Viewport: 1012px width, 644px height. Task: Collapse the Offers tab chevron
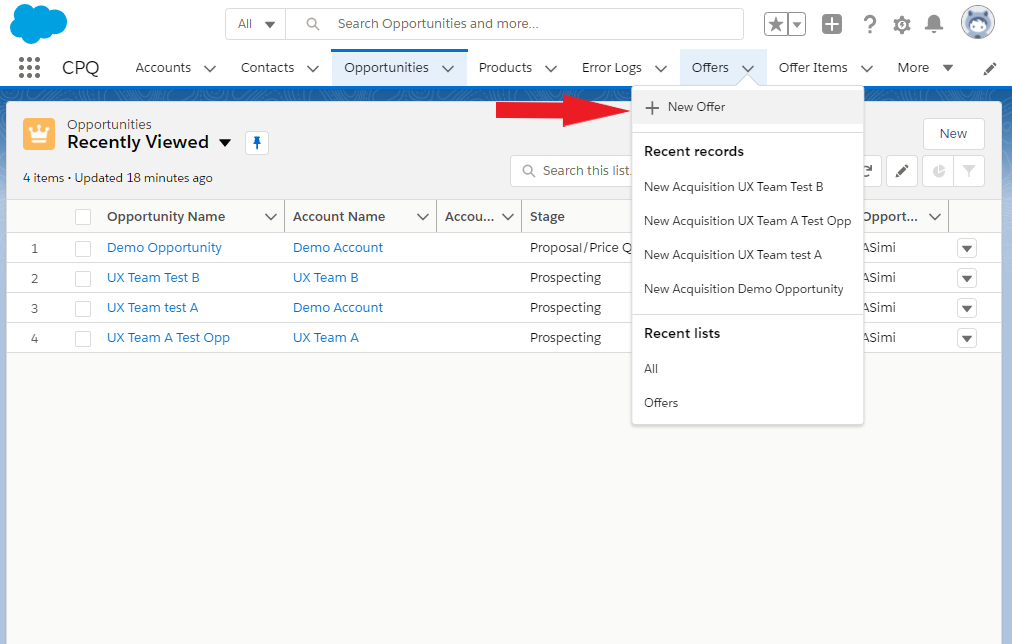(x=748, y=68)
